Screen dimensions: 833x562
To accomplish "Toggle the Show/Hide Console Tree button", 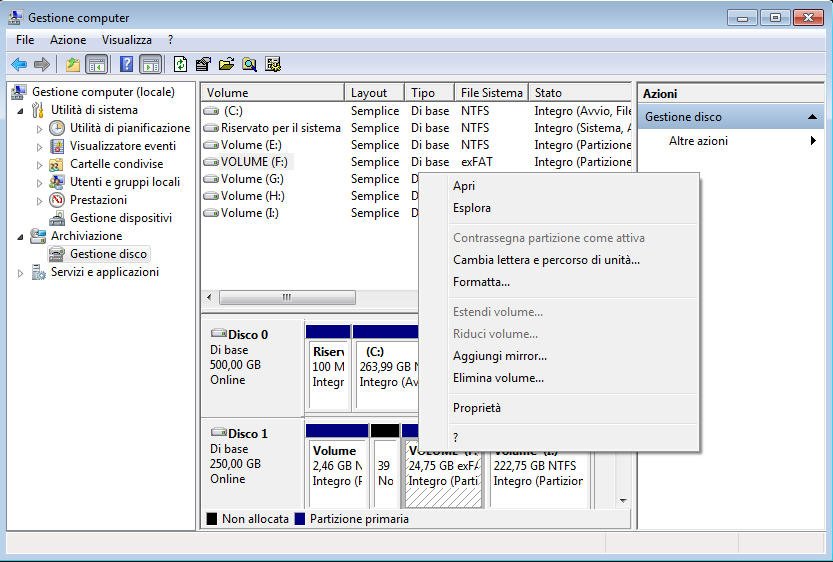I will (97, 65).
